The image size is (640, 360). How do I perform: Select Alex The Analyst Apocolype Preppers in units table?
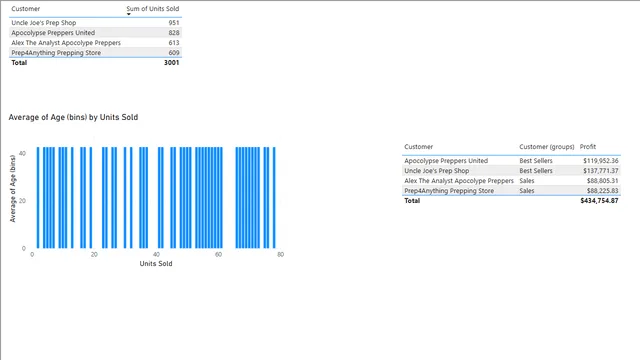pyautogui.click(x=66, y=43)
